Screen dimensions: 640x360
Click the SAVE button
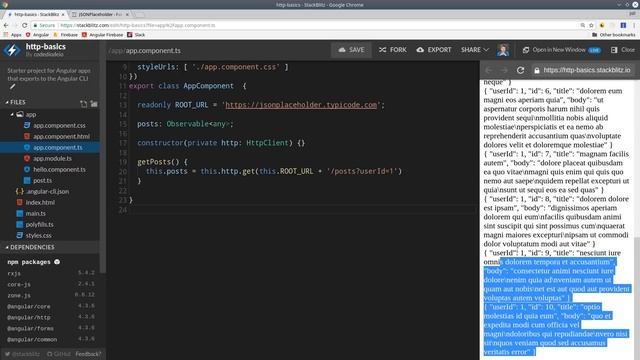[x=351, y=50]
